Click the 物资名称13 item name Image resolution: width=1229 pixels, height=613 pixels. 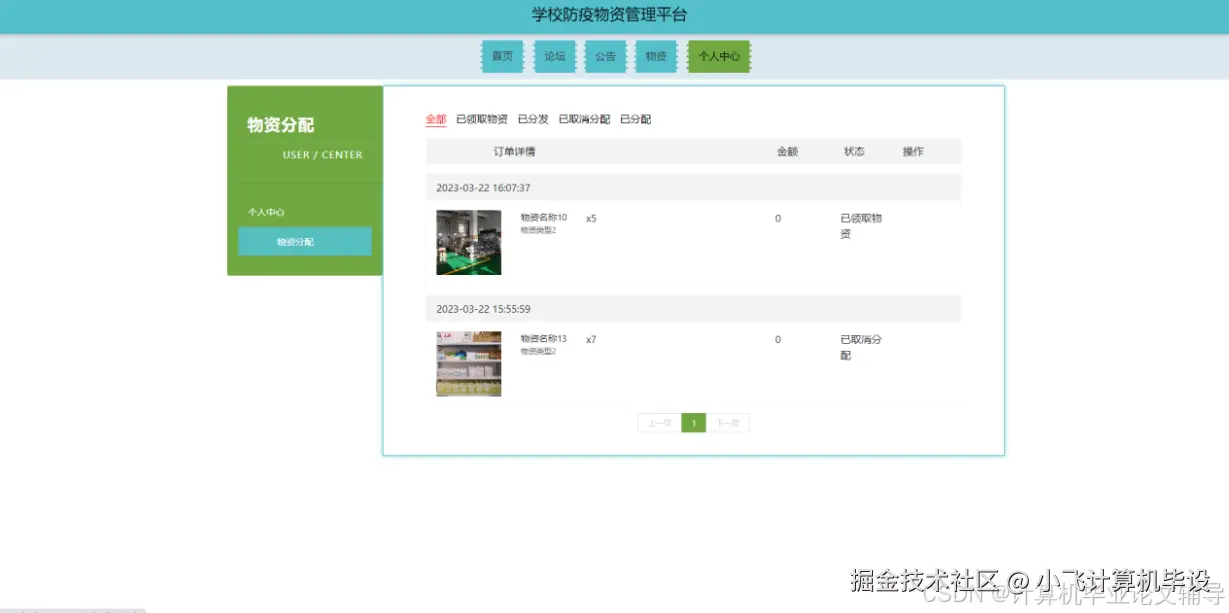(543, 339)
